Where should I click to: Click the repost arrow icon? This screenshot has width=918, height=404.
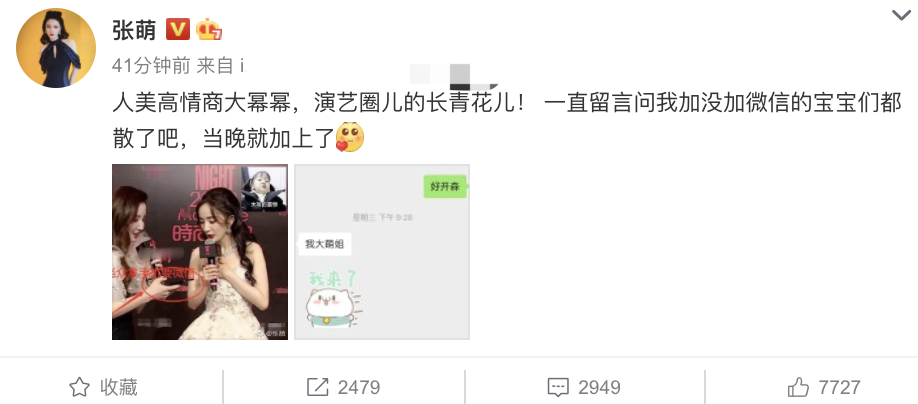point(318,387)
